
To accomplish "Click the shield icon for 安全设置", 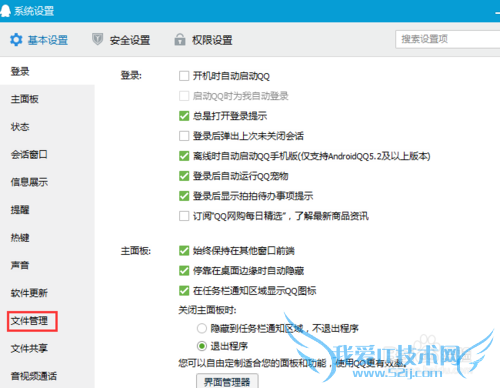I will click(x=97, y=39).
